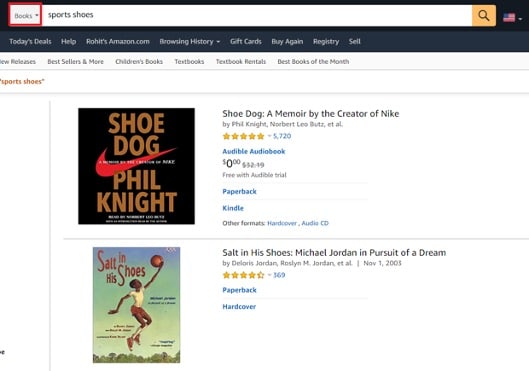Open the Books category dropdown
This screenshot has width=529, height=371.
coord(26,16)
